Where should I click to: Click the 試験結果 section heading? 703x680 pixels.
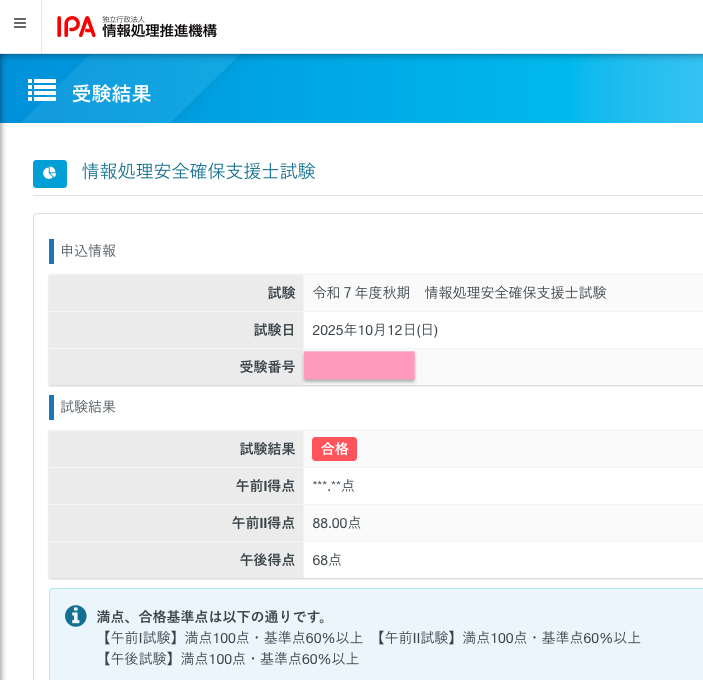point(88,407)
